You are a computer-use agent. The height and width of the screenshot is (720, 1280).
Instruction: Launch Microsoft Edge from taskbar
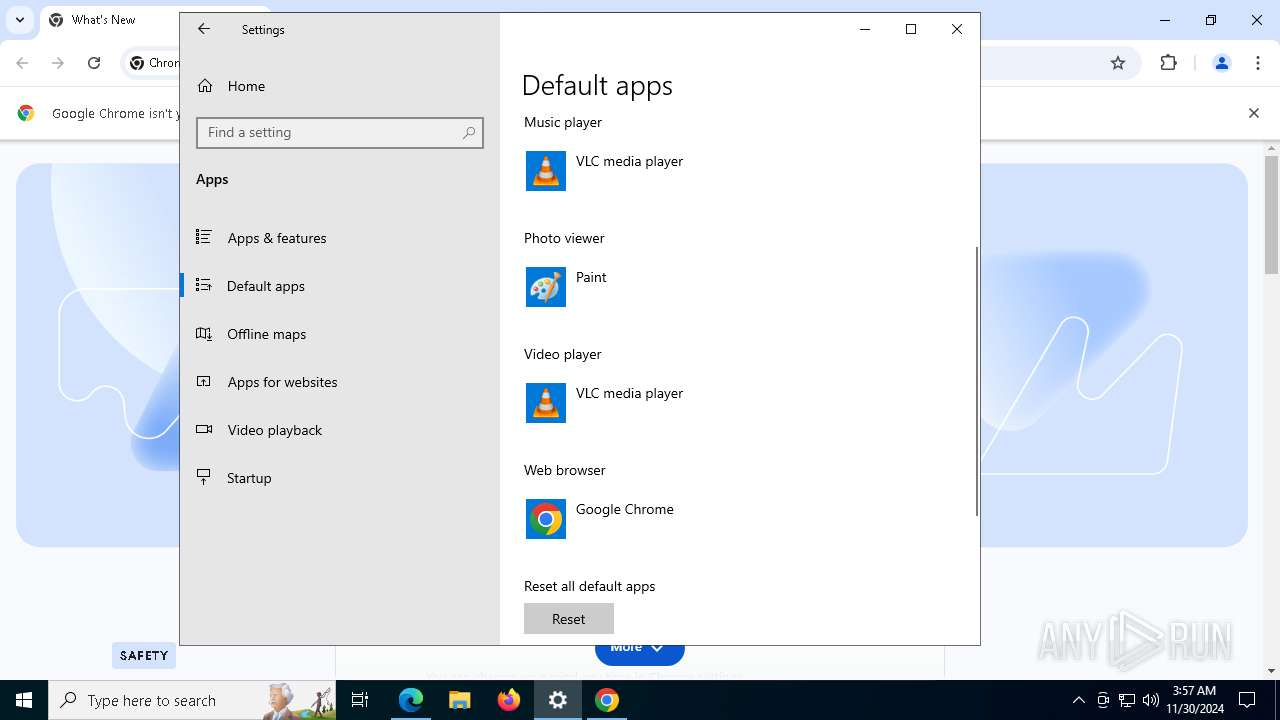point(411,700)
